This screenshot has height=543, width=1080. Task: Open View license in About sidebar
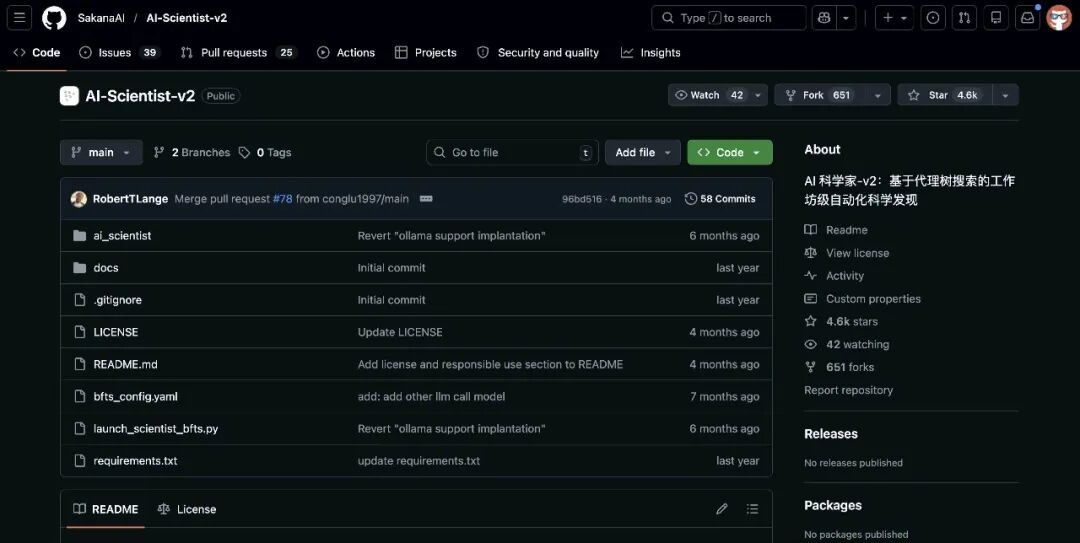847,253
